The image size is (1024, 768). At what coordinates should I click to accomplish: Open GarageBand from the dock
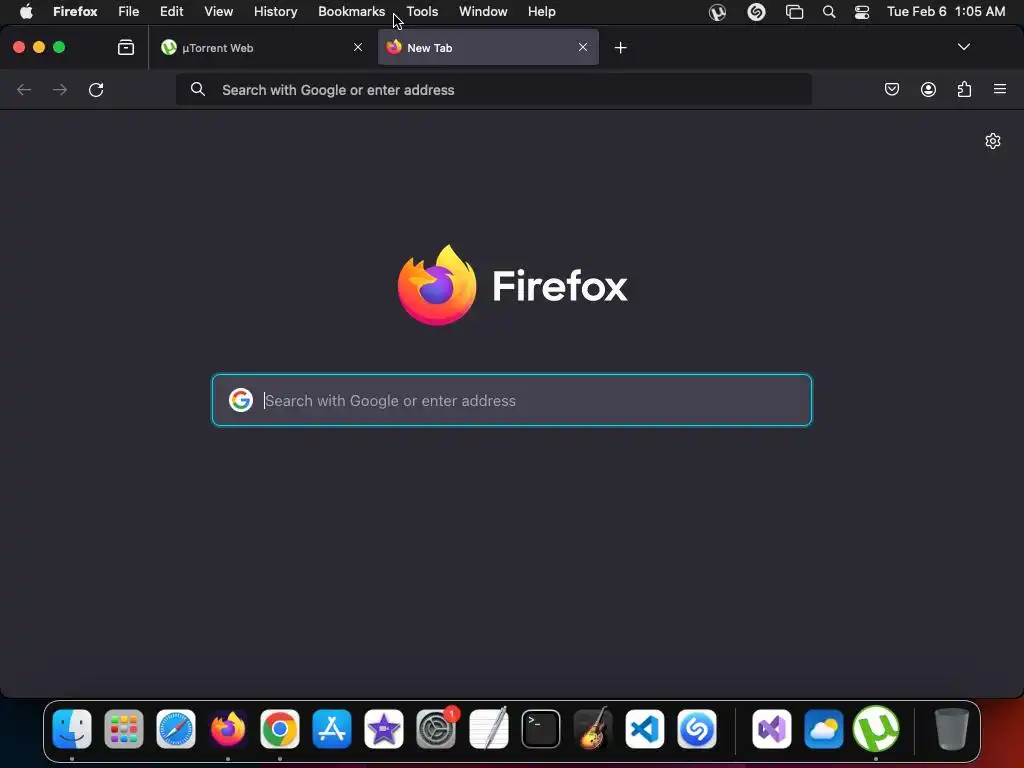click(592, 729)
